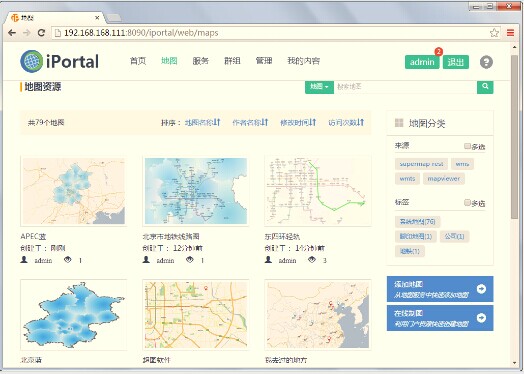Click arrow icon on 添加地图 banner
Viewport: 524px width, 374px height.
(x=481, y=289)
